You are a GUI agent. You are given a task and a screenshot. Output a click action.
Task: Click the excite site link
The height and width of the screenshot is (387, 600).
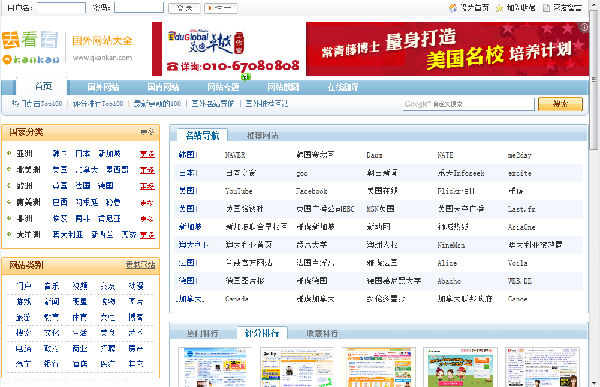(520, 173)
